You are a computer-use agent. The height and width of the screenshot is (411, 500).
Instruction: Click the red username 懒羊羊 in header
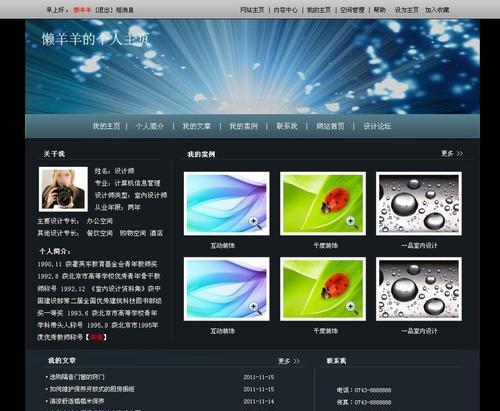pos(82,10)
